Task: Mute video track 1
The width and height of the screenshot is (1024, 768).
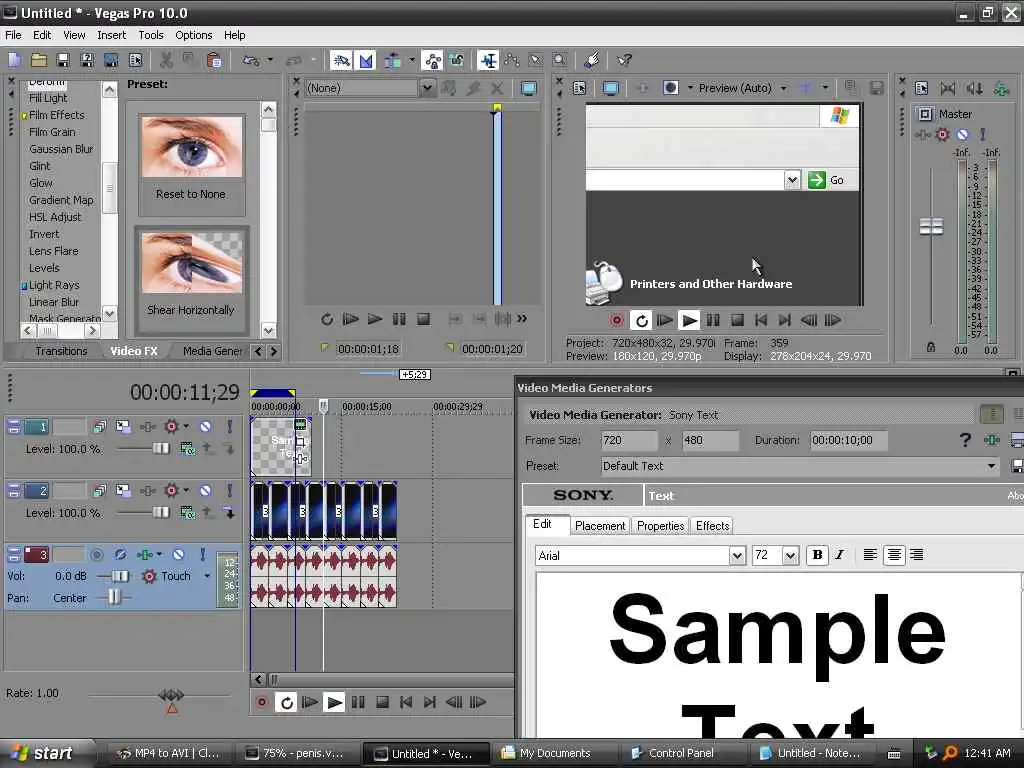Action: pyautogui.click(x=205, y=426)
